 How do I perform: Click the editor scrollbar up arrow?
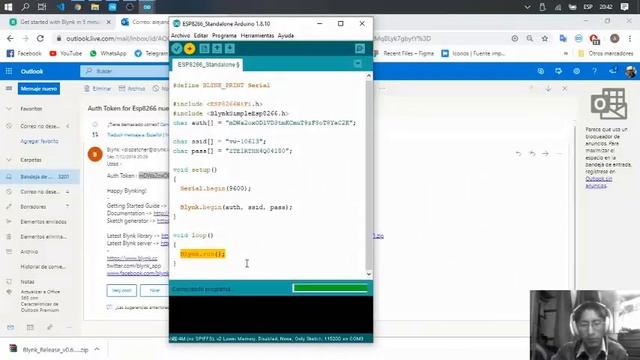coord(369,76)
